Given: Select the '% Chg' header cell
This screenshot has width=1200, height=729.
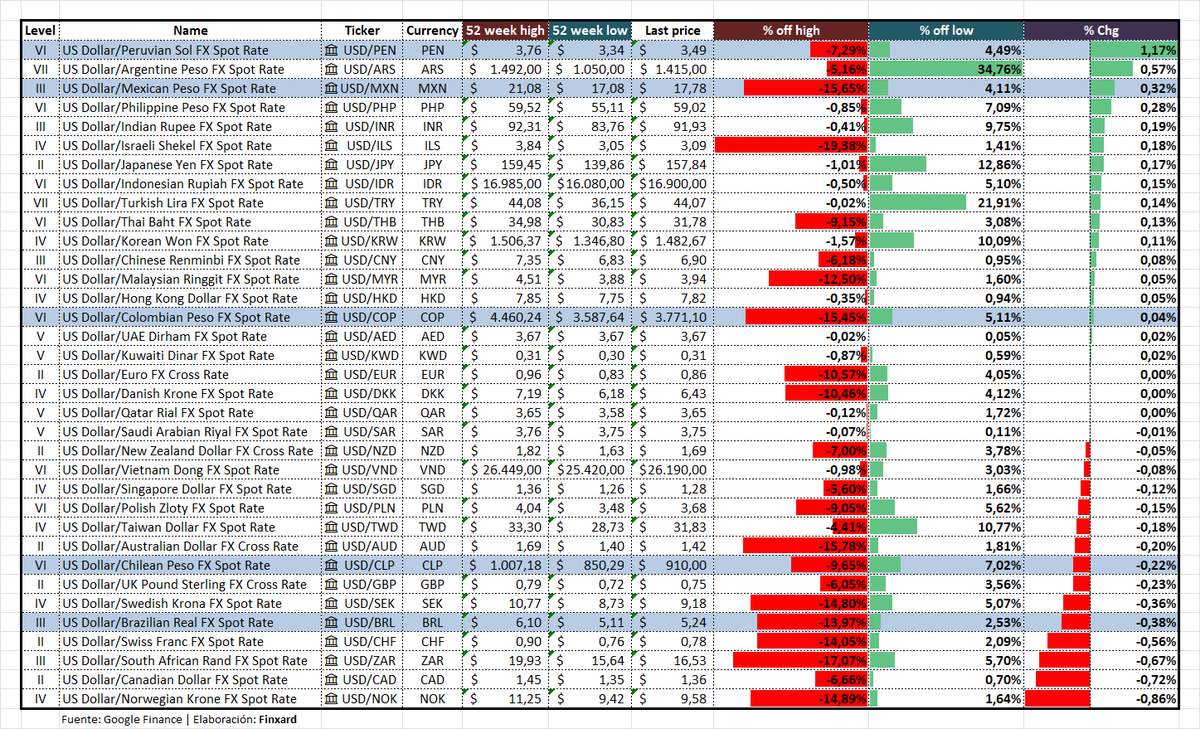Looking at the screenshot, I should [1101, 30].
